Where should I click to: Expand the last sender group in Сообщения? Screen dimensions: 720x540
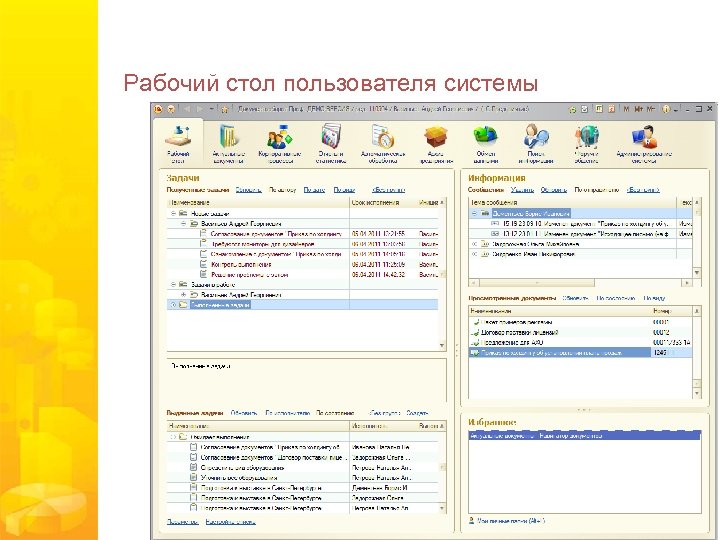click(474, 254)
